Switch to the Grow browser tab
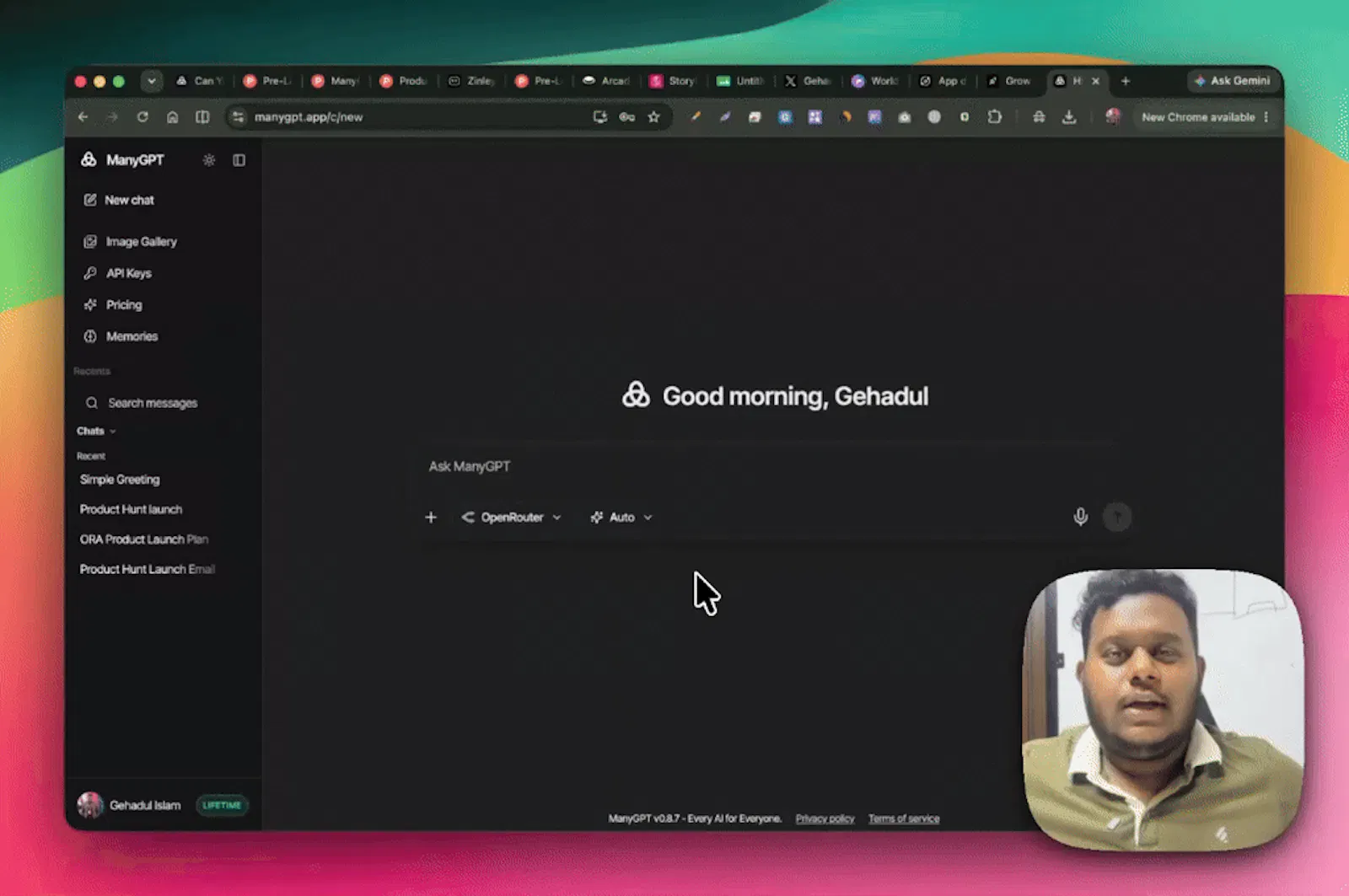This screenshot has height=896, width=1349. (1010, 81)
